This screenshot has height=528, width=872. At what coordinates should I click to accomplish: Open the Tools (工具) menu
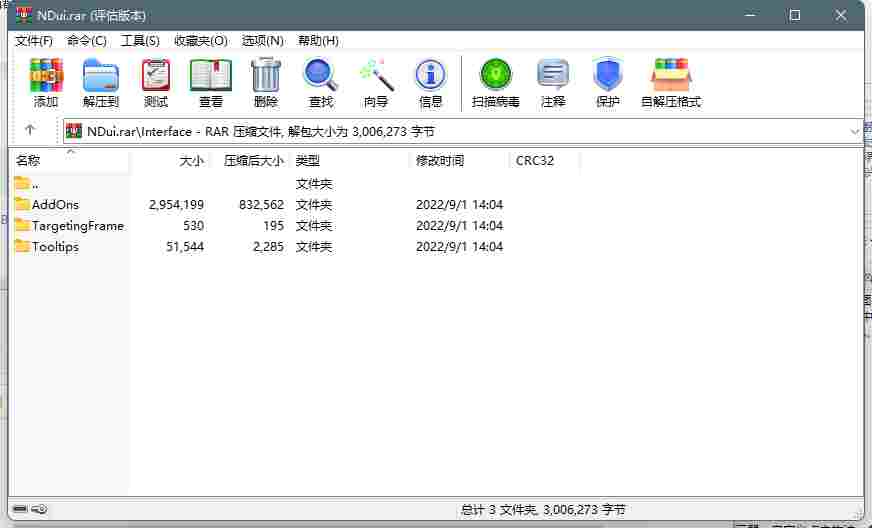140,41
